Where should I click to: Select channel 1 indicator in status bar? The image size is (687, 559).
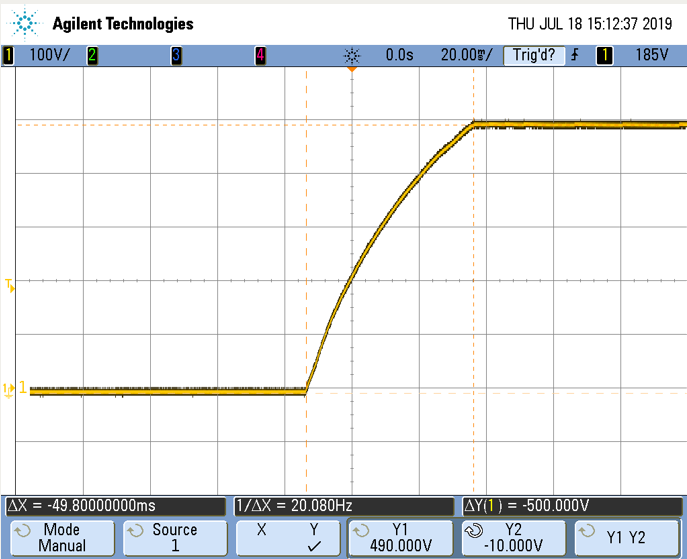coord(9,56)
